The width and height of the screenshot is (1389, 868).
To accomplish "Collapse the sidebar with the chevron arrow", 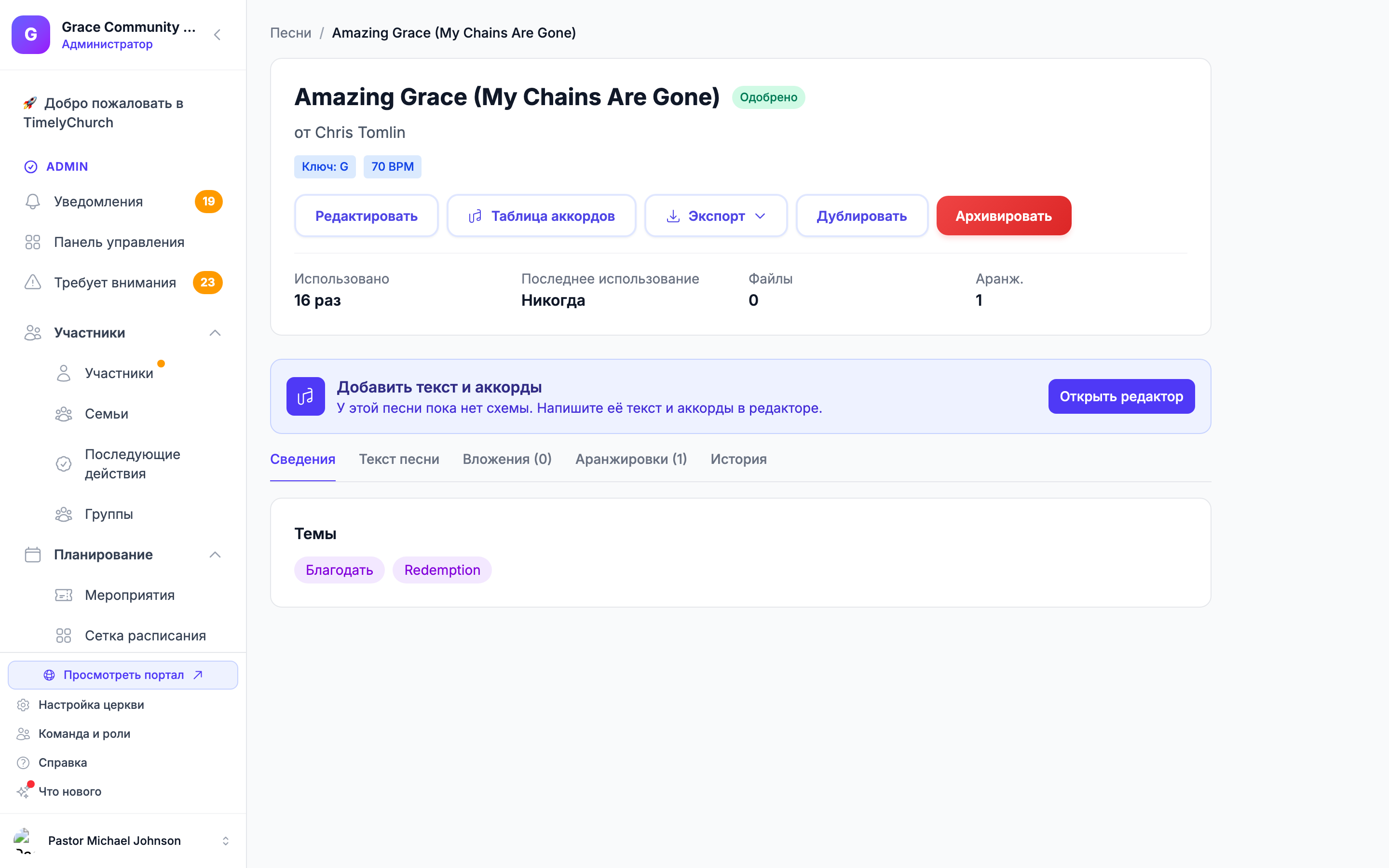I will (217, 35).
